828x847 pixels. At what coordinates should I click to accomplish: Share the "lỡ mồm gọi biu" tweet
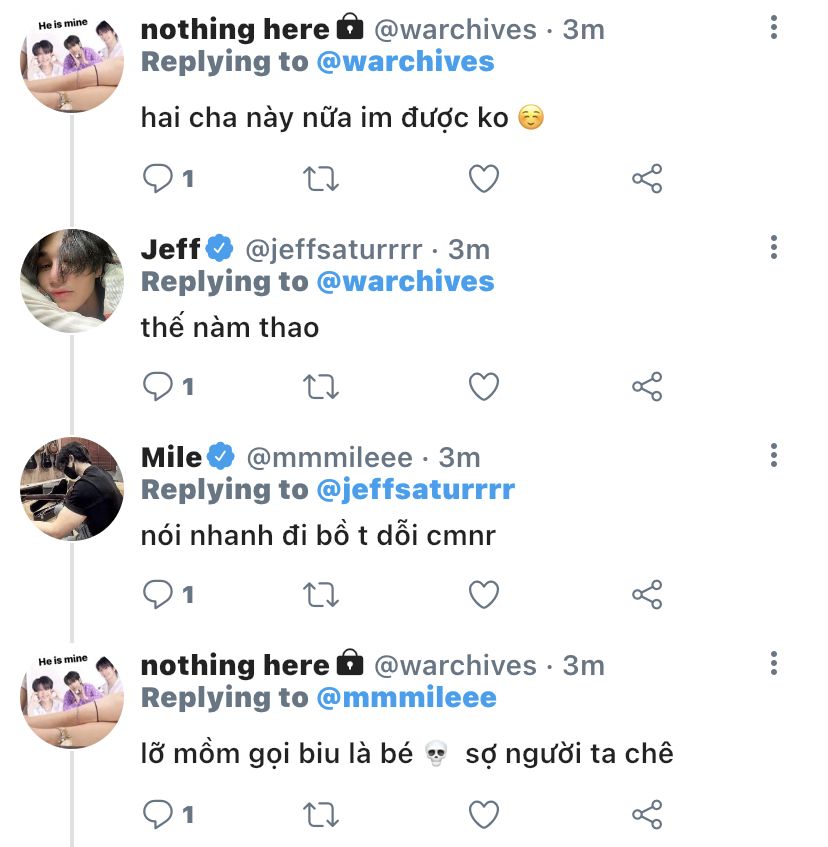click(647, 815)
